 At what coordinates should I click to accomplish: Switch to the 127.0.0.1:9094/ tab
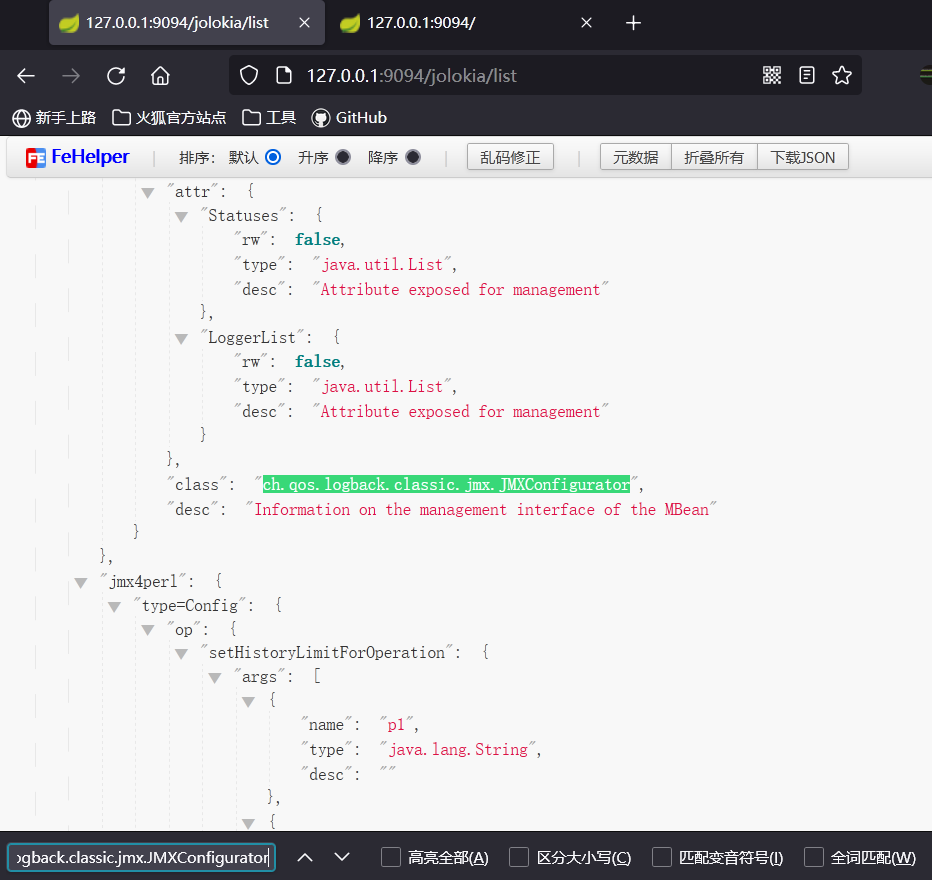pos(467,23)
